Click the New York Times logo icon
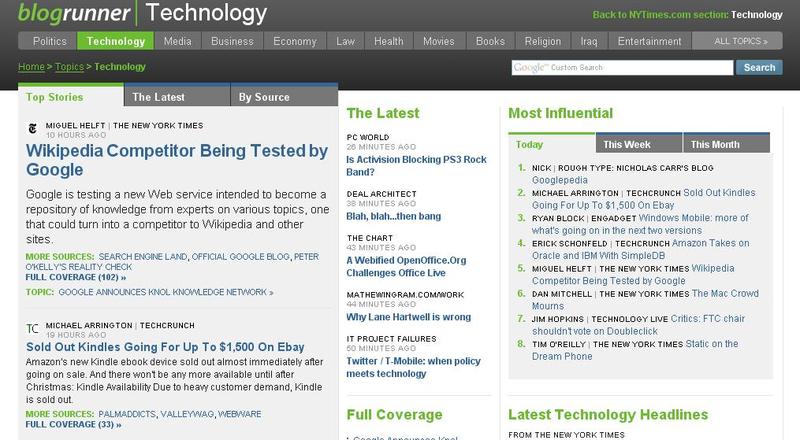This screenshot has width=800, height=440. (x=33, y=129)
